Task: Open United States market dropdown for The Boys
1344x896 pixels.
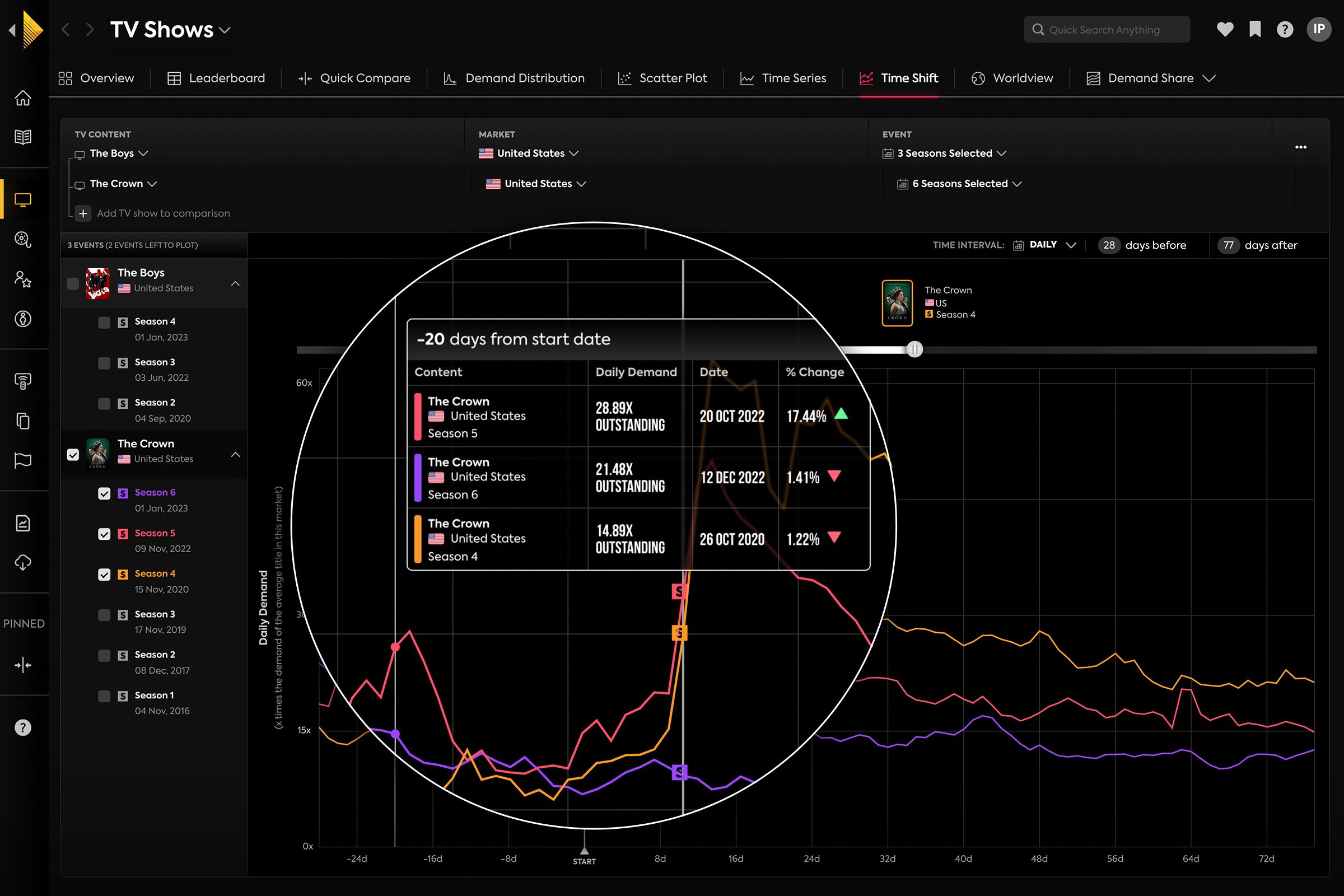Action: (529, 153)
